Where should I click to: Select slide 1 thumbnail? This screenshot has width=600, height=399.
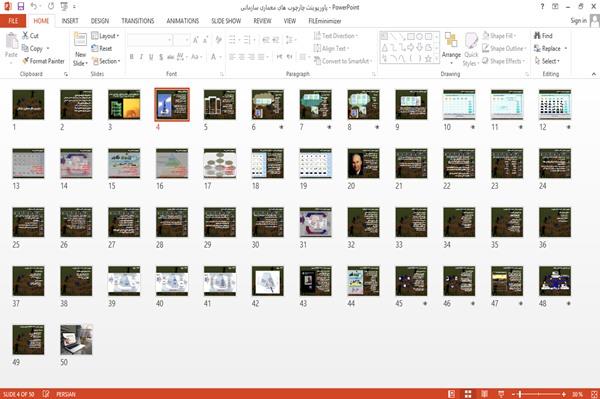click(28, 104)
